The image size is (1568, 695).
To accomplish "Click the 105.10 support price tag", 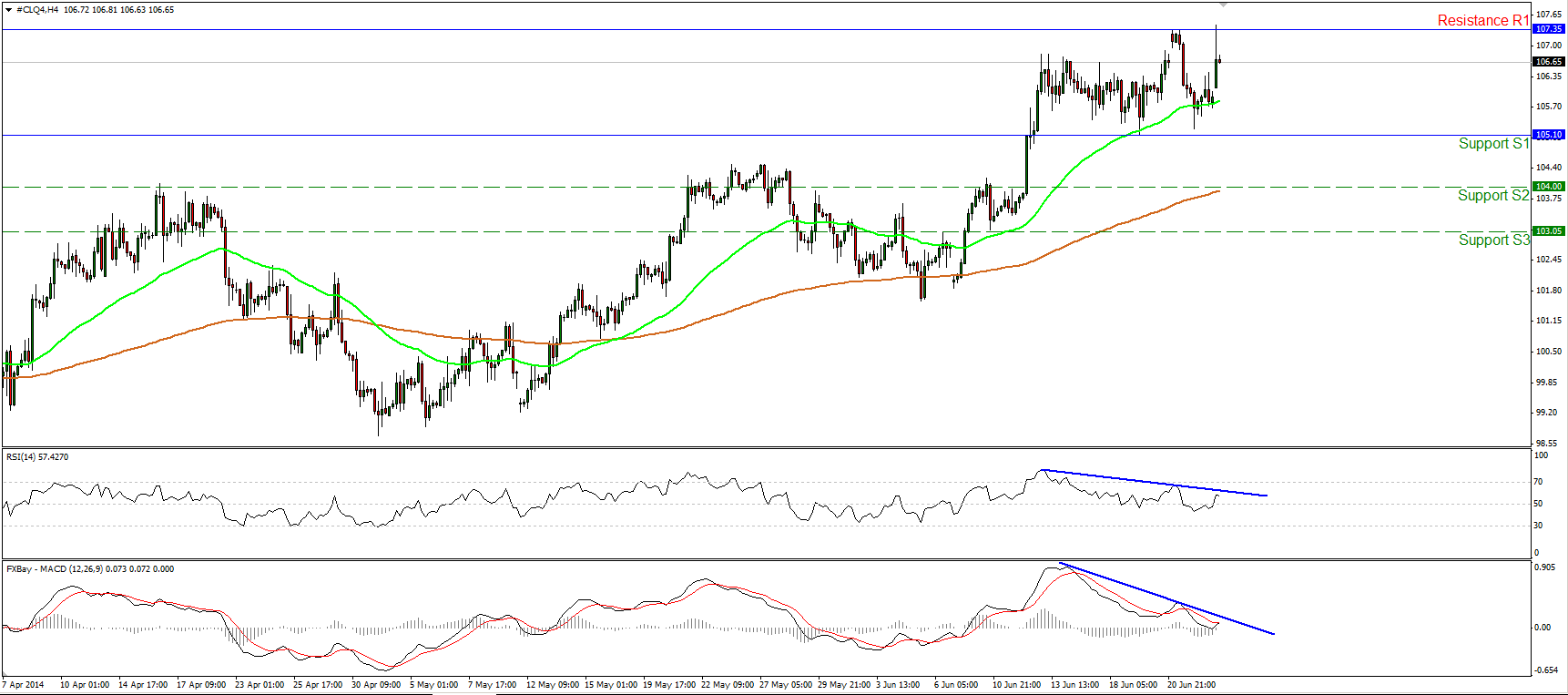I will [1549, 135].
